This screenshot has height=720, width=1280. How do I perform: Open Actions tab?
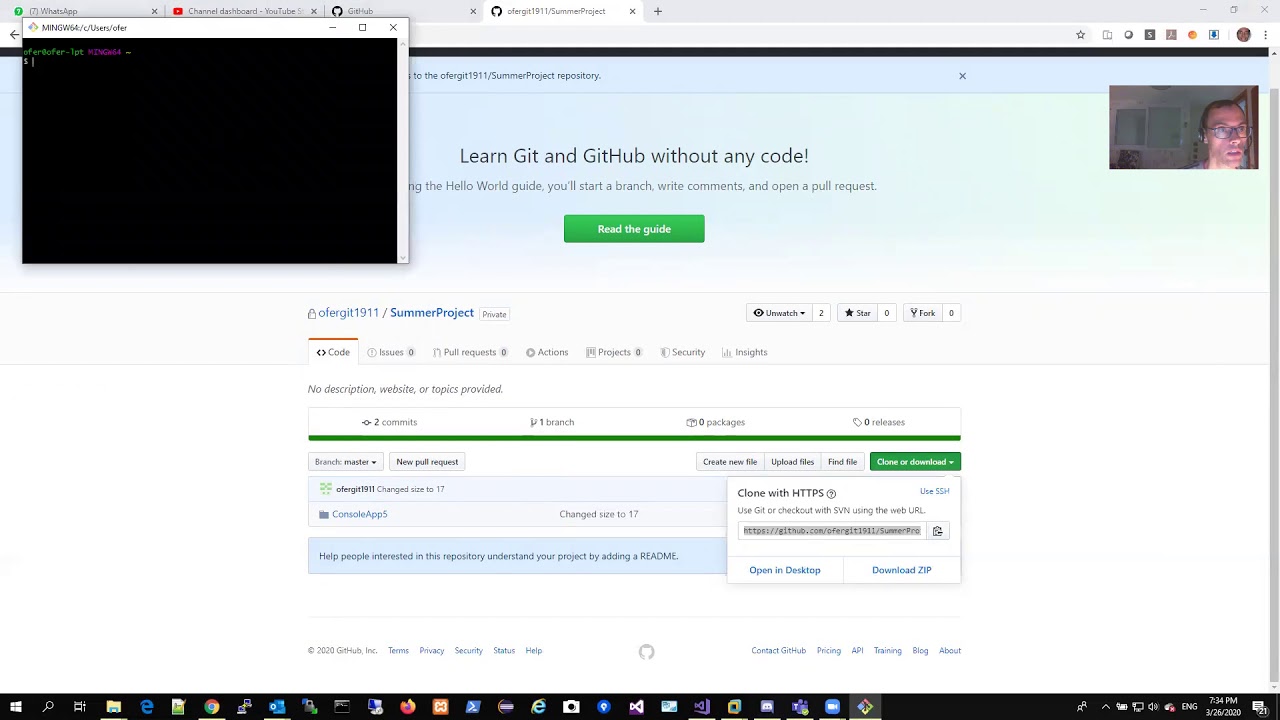coord(547,352)
